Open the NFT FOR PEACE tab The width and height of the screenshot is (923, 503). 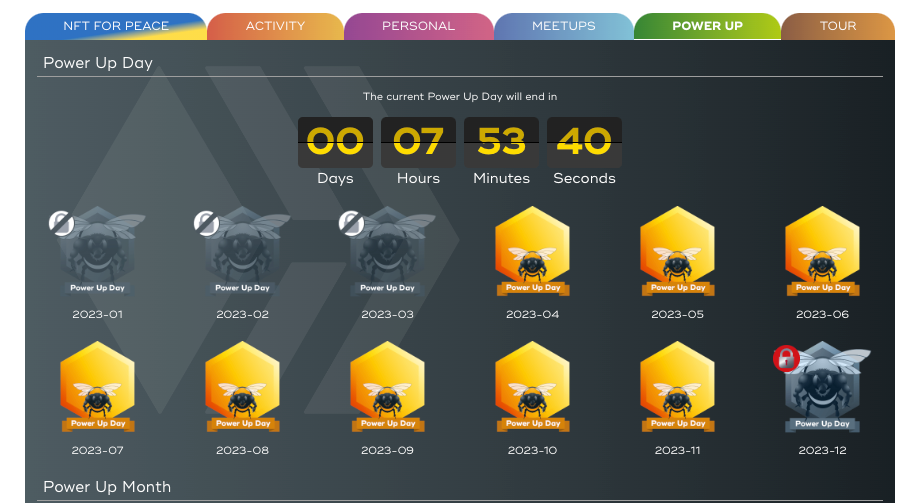(x=116, y=26)
